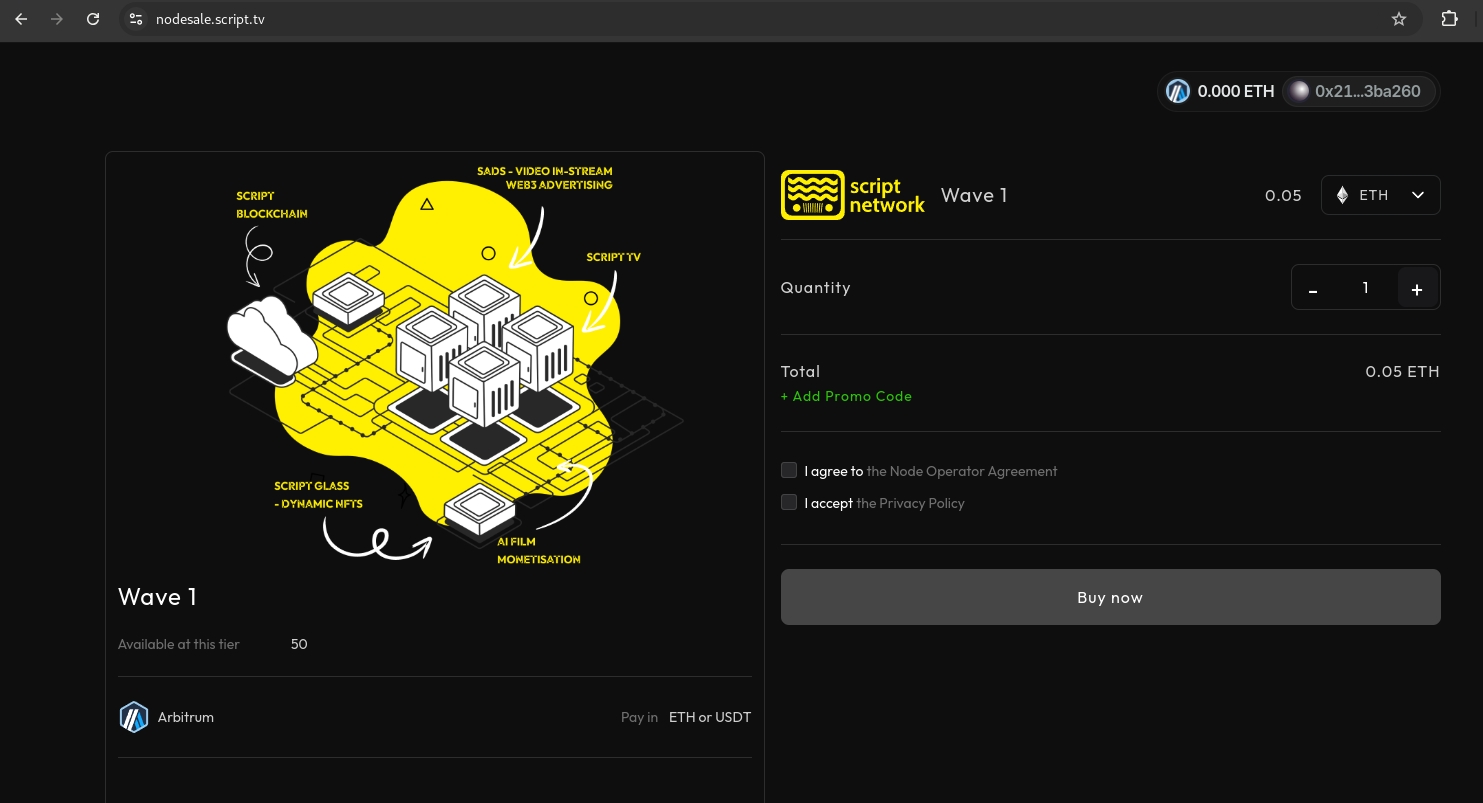Open the Node Operator Agreement link

(961, 471)
